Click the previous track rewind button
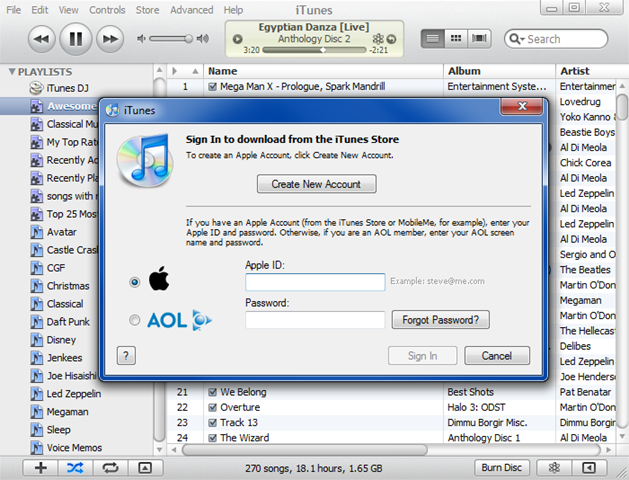Image resolution: width=629 pixels, height=480 pixels. click(41, 39)
